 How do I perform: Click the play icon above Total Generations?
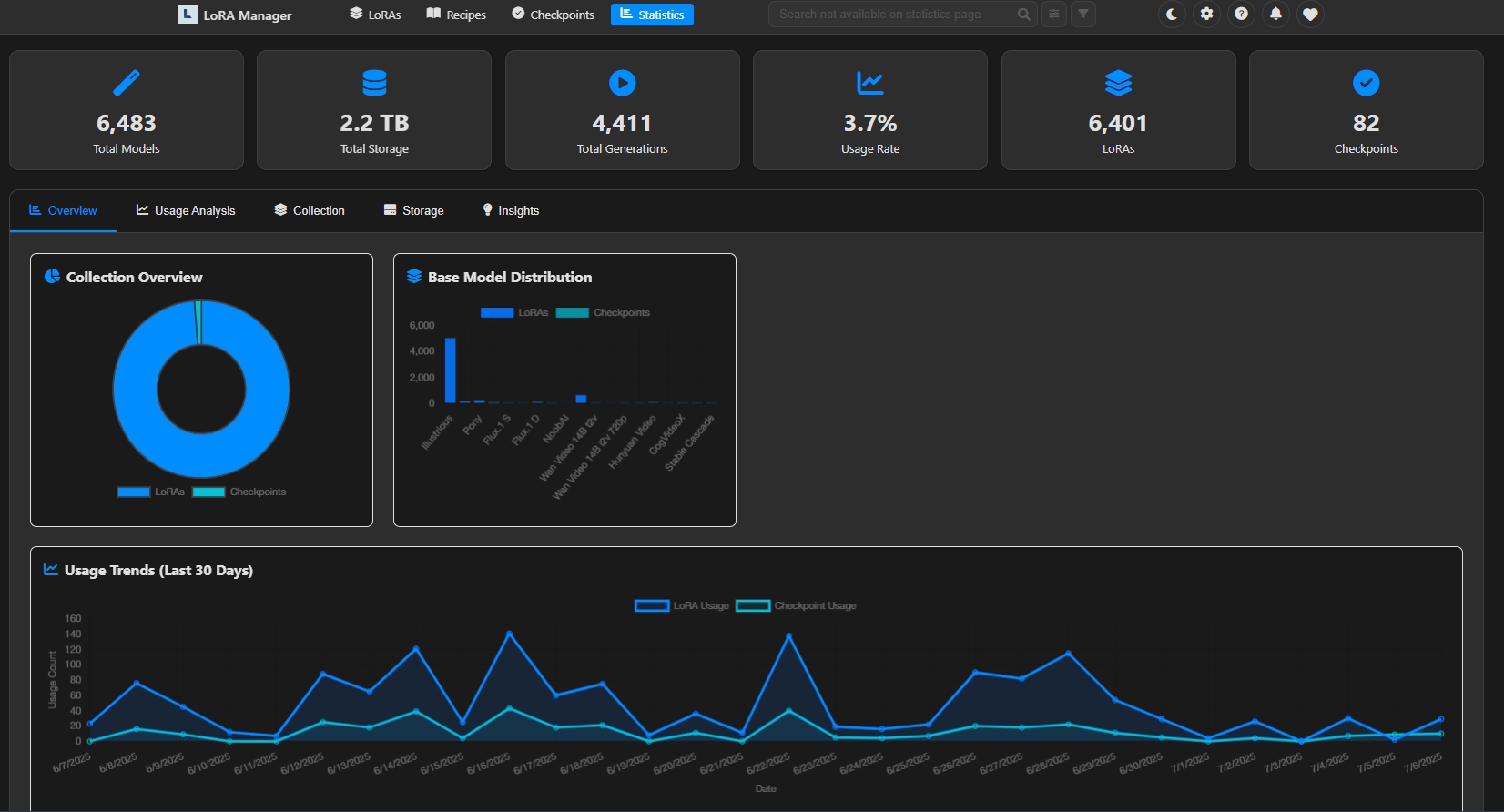(623, 83)
